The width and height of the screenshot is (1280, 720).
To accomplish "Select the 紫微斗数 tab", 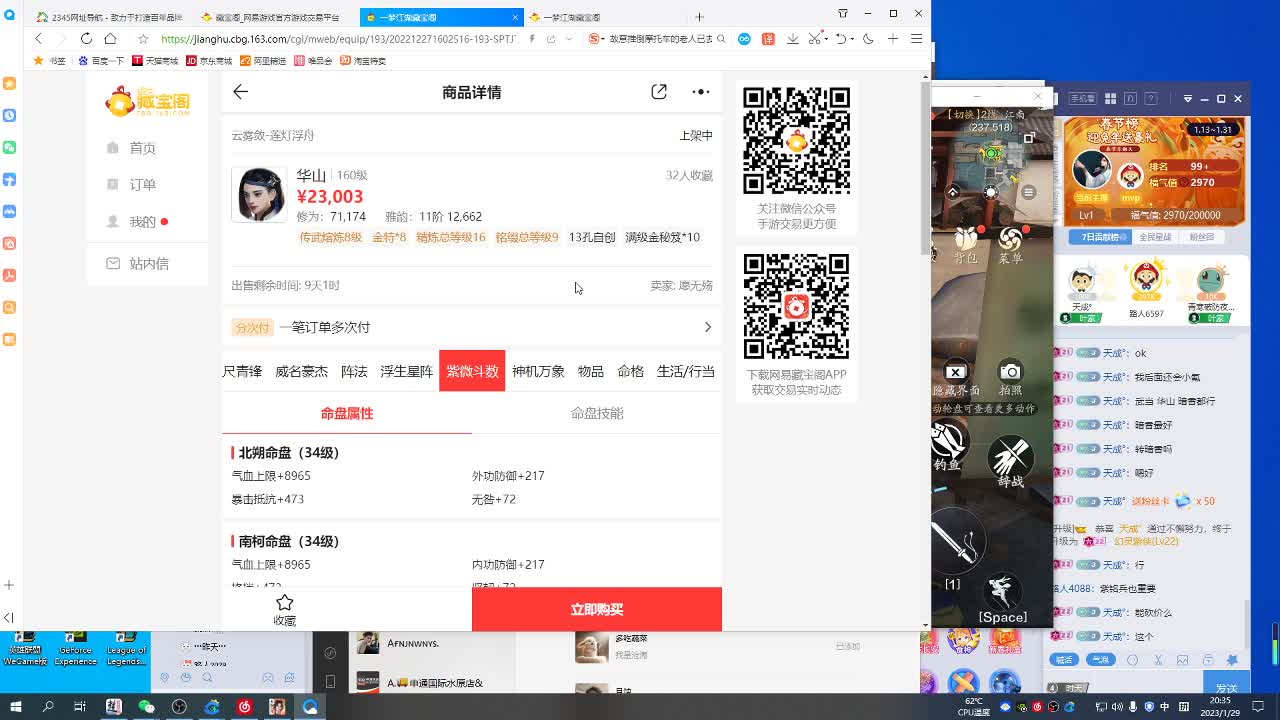I will pos(472,371).
